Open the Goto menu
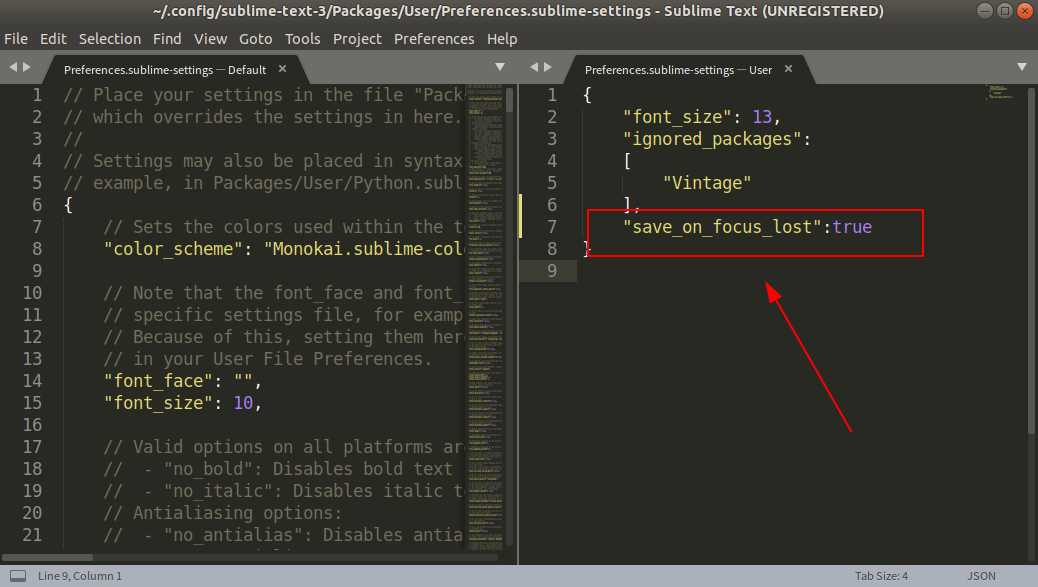 click(256, 39)
